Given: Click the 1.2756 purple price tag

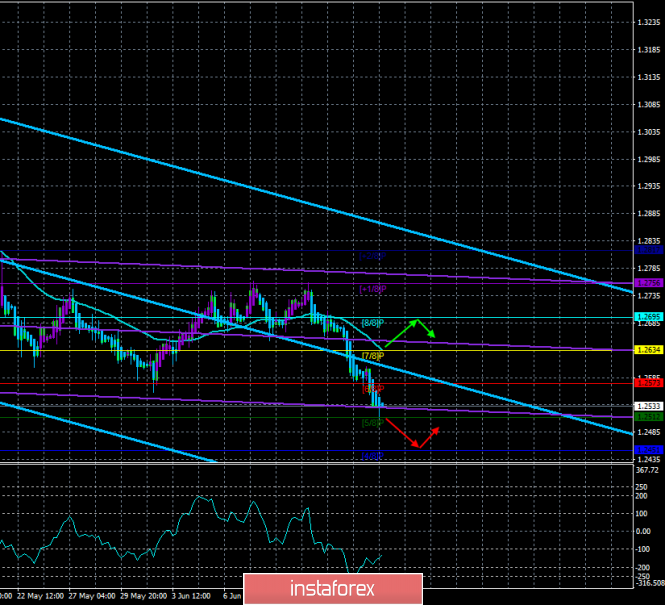Looking at the screenshot, I should (648, 283).
